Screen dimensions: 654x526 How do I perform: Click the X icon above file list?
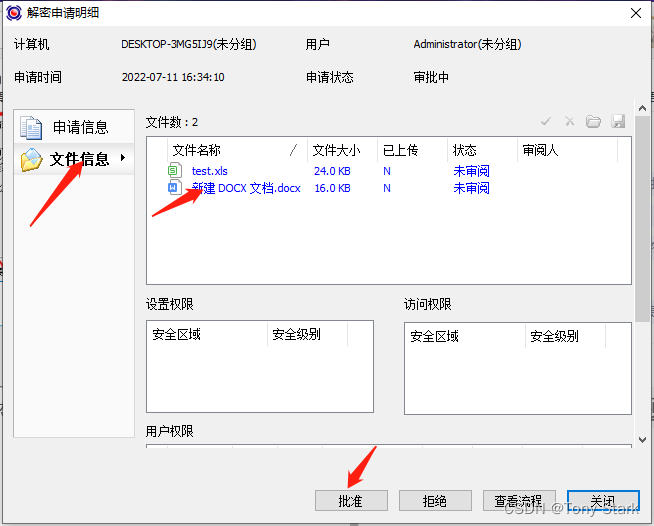click(569, 122)
